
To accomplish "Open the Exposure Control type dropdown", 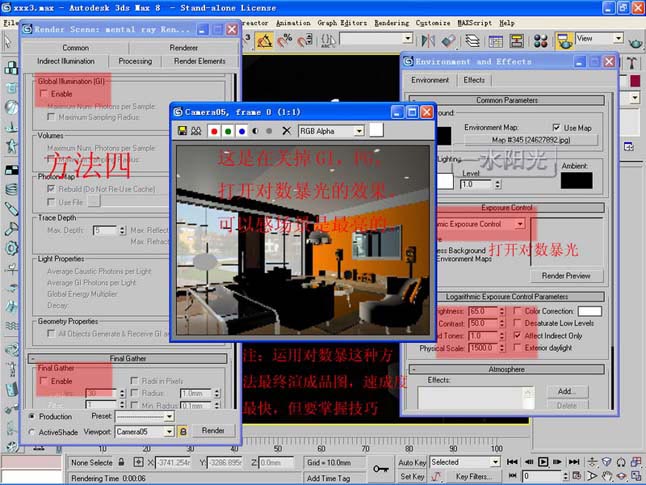I will tap(520, 224).
